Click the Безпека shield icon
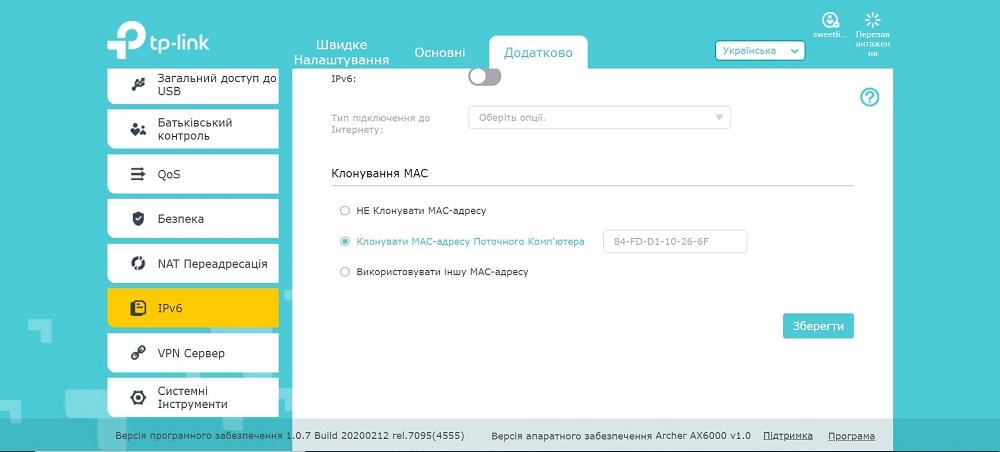 pyautogui.click(x=138, y=219)
